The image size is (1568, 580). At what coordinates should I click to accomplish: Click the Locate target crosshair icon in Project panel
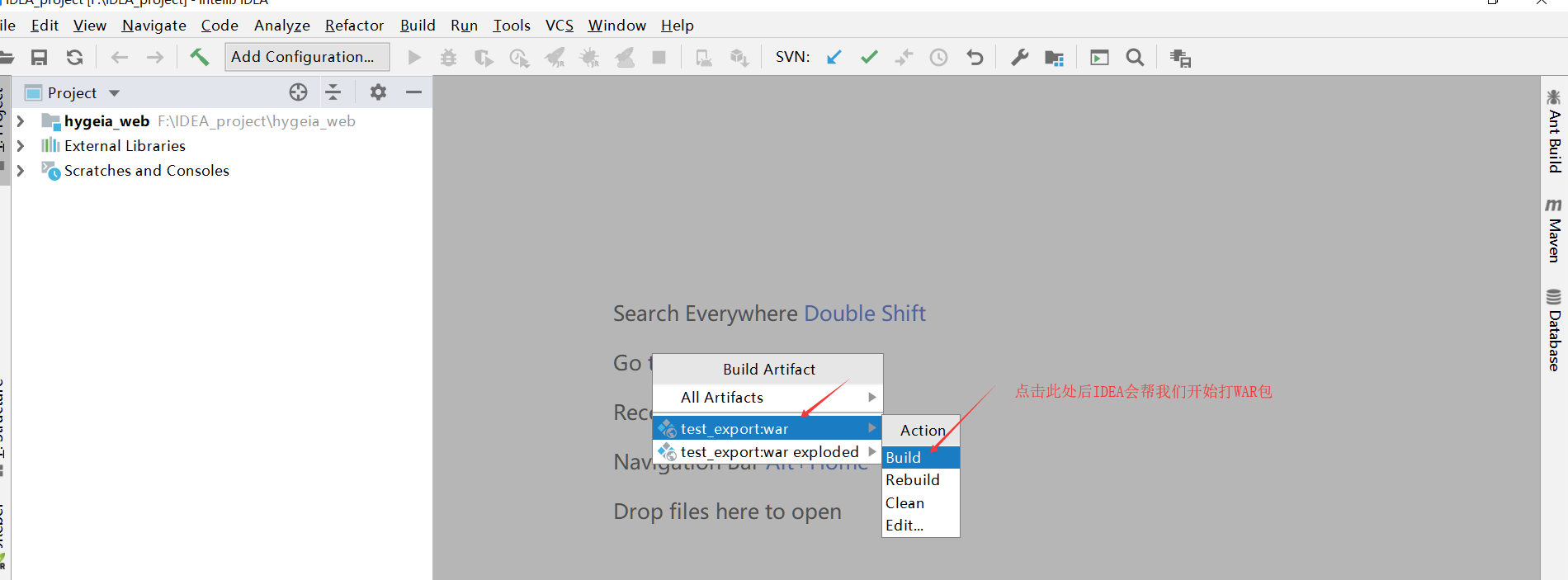298,92
